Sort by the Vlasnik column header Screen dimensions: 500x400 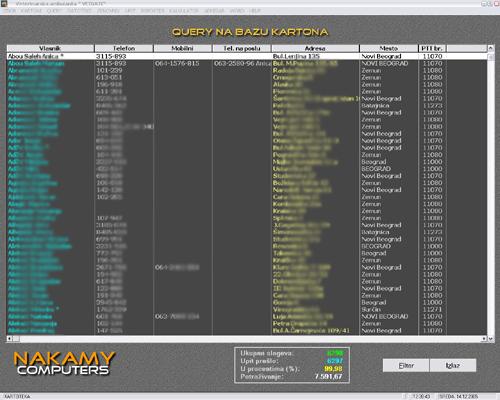pos(50,48)
